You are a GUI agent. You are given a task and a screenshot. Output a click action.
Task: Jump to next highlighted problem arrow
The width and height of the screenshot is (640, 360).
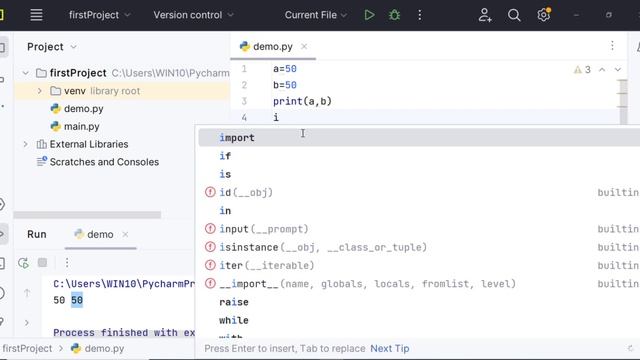pos(618,70)
